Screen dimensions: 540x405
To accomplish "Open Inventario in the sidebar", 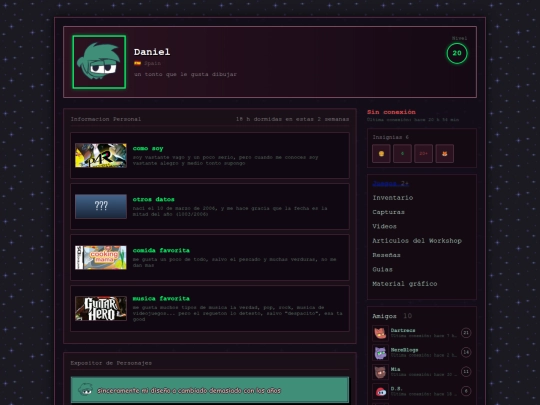I will pyautogui.click(x=393, y=198).
